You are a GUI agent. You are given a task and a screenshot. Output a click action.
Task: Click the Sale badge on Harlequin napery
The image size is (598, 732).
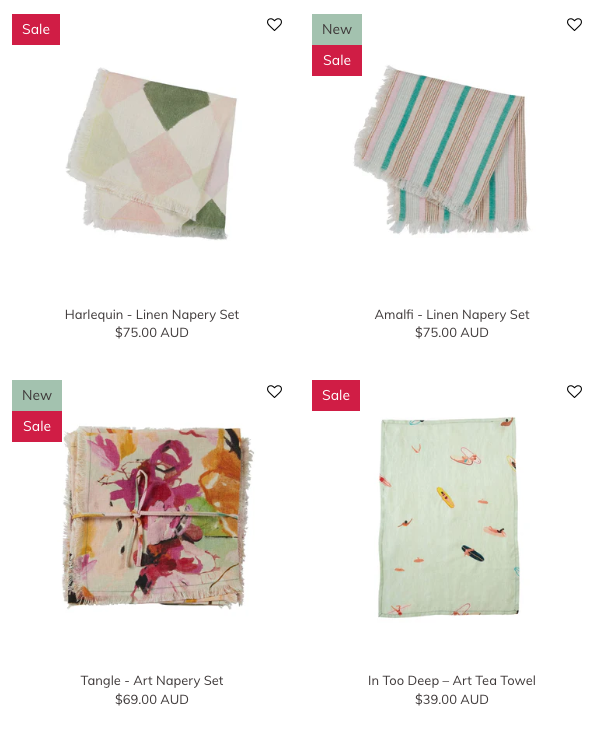[x=36, y=29]
